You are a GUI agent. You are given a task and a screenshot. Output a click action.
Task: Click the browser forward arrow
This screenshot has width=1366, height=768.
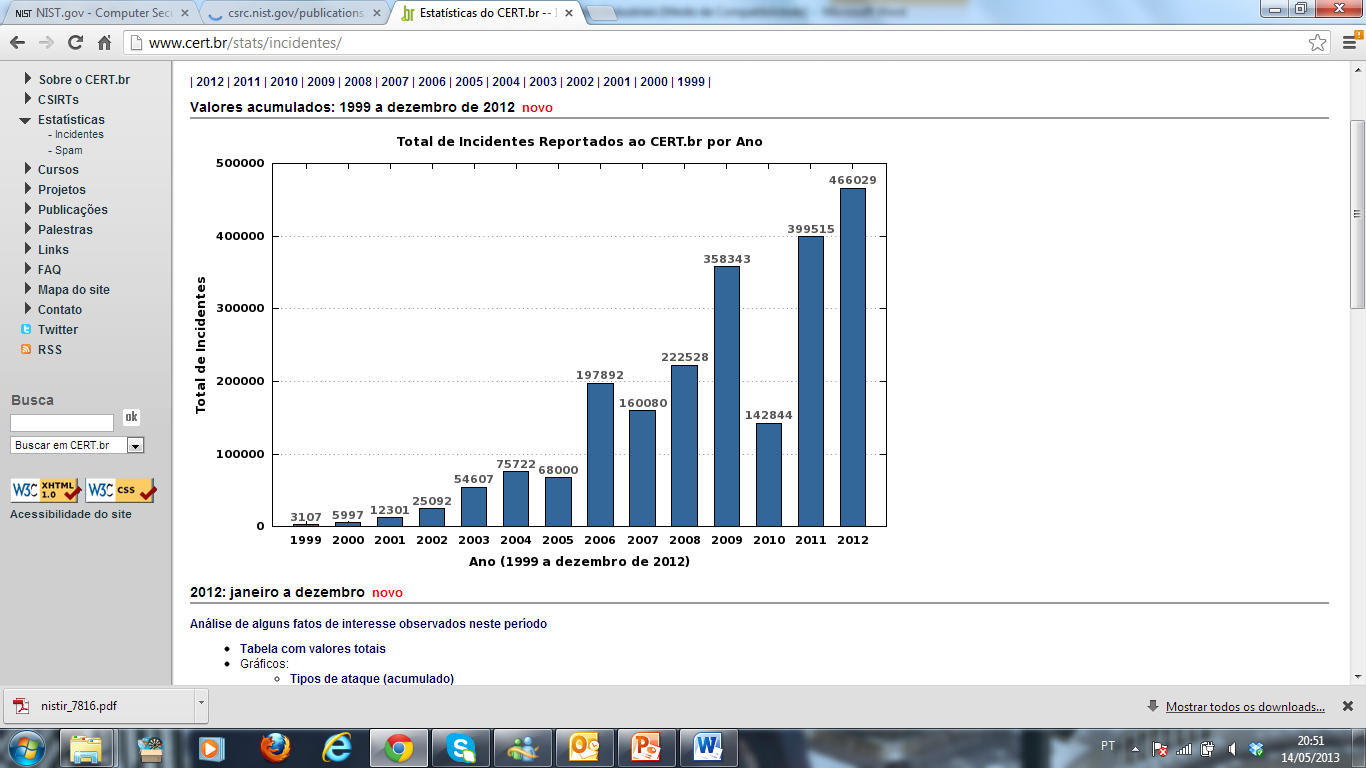[46, 43]
